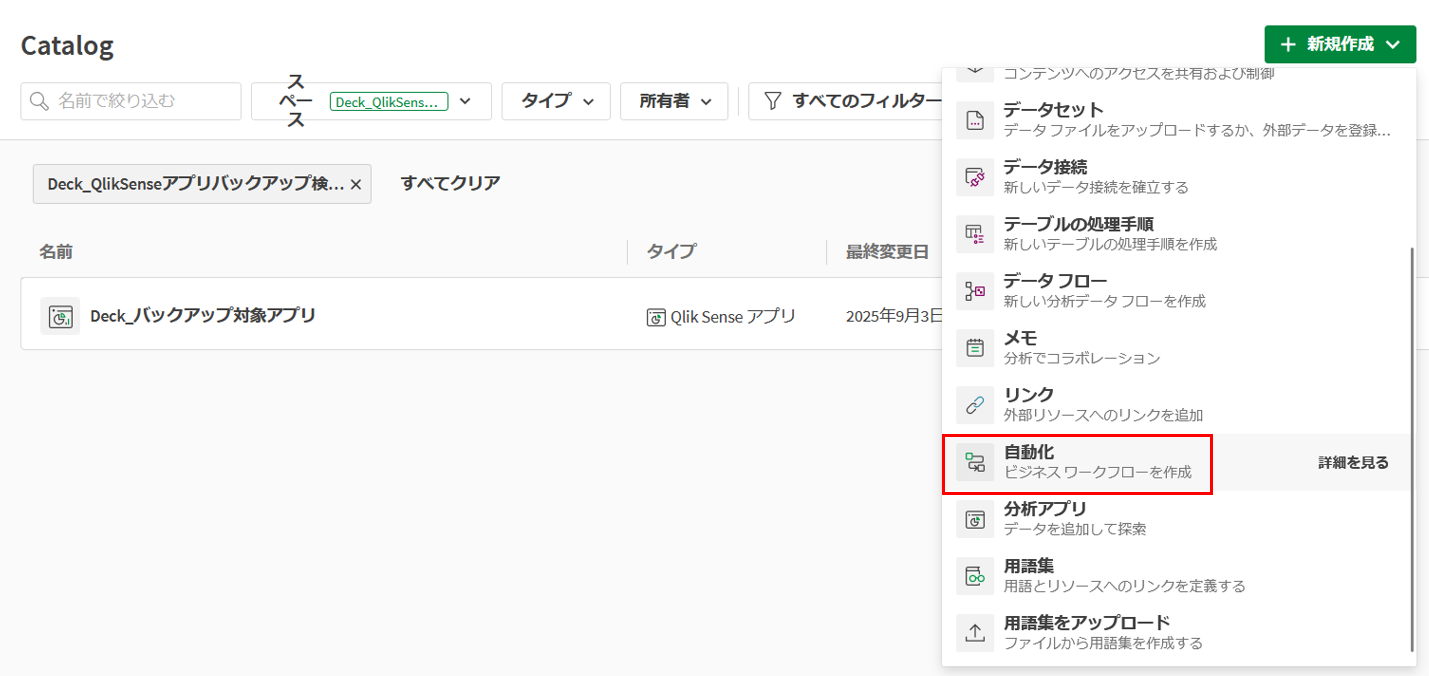Click the Qlik Sense app type icon

point(656,318)
